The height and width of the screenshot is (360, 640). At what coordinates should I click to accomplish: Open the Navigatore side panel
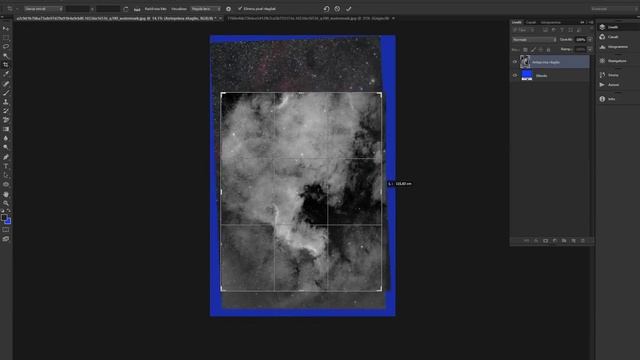[x=613, y=61]
